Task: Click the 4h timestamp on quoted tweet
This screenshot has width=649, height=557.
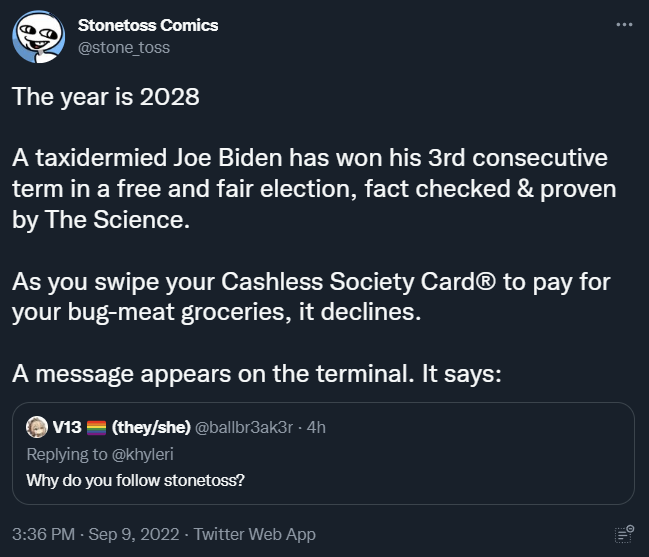Action: coord(316,427)
